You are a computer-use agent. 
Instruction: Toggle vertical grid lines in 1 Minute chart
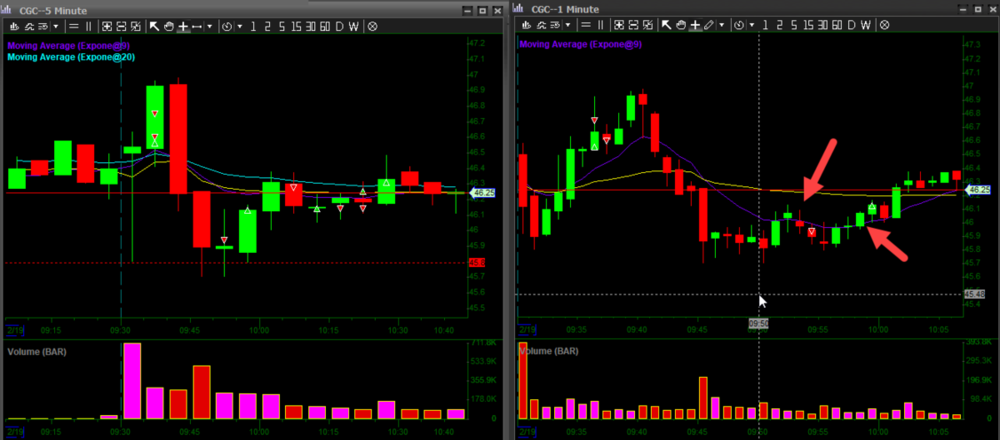601,25
